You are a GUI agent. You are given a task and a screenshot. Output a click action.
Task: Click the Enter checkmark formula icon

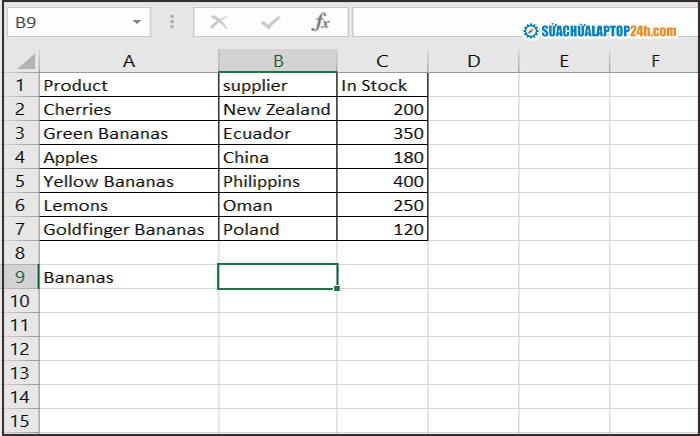coord(270,22)
